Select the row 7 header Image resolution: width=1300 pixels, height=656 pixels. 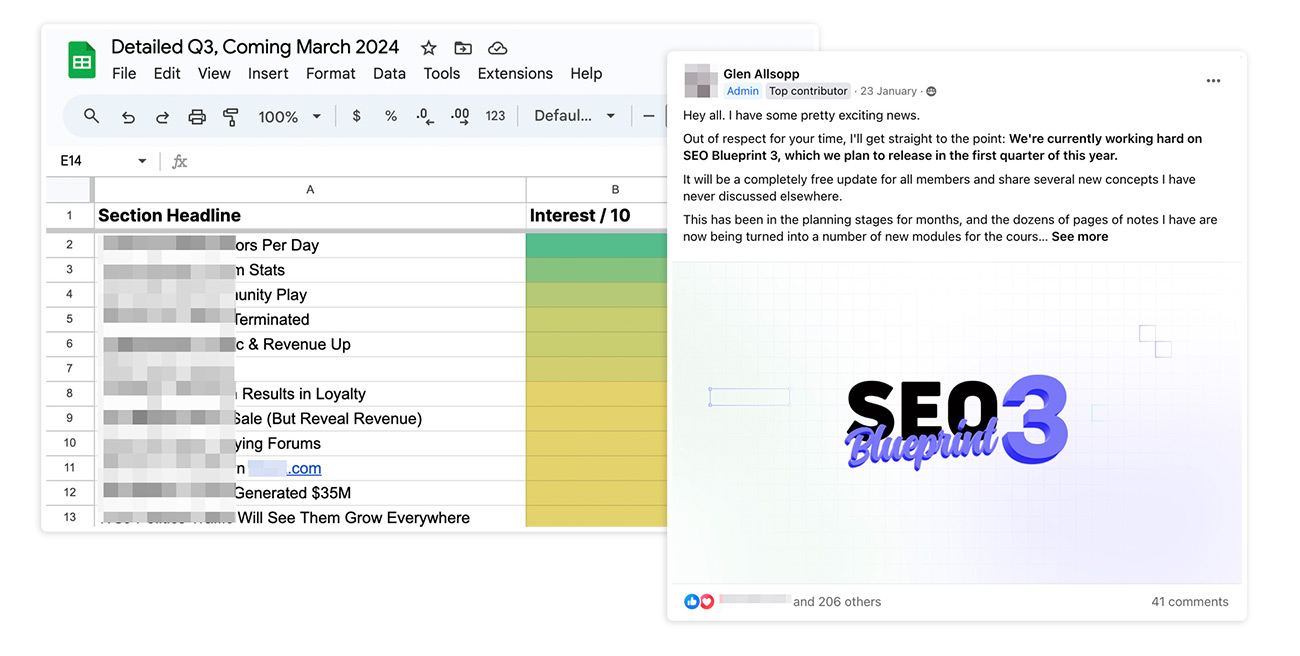coord(70,369)
